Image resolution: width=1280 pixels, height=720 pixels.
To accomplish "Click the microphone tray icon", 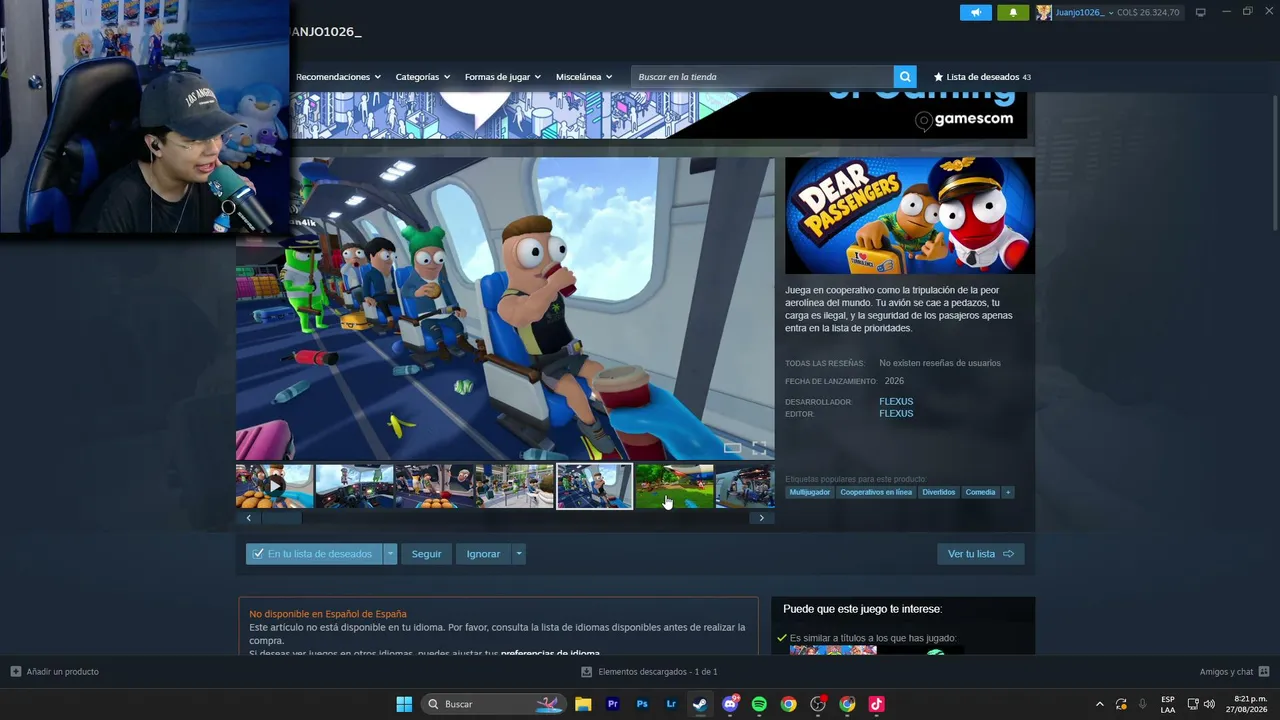I will [1142, 704].
